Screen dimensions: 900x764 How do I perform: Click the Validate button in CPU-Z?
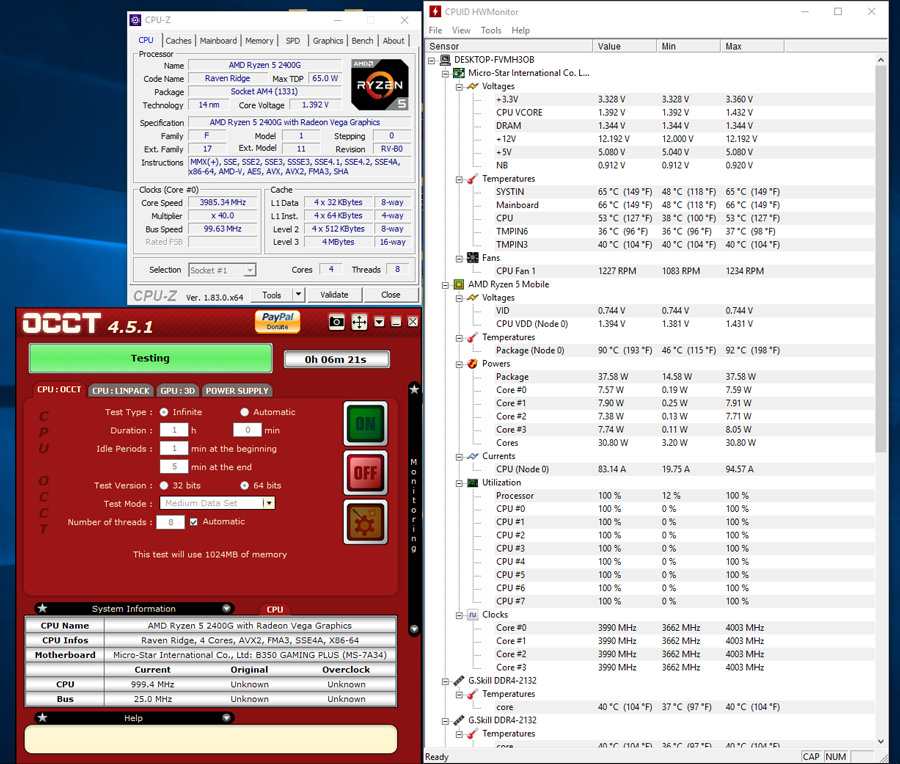334,295
